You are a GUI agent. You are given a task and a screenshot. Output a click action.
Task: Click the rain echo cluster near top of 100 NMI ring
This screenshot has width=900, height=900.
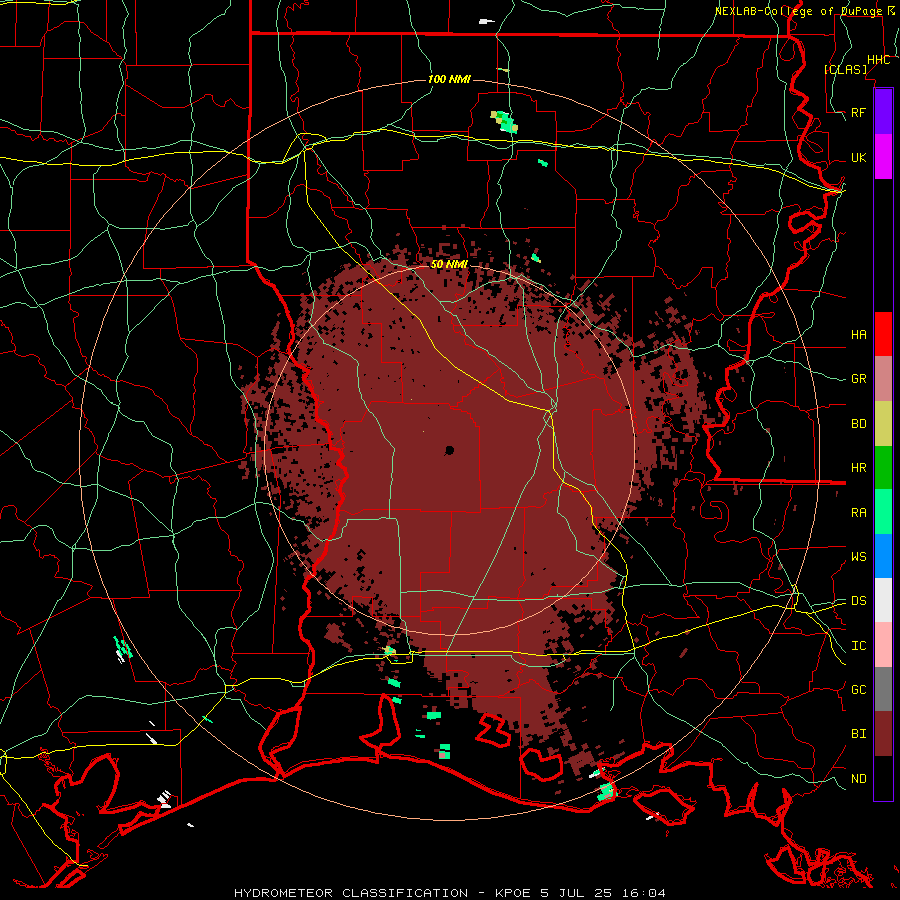(504, 122)
